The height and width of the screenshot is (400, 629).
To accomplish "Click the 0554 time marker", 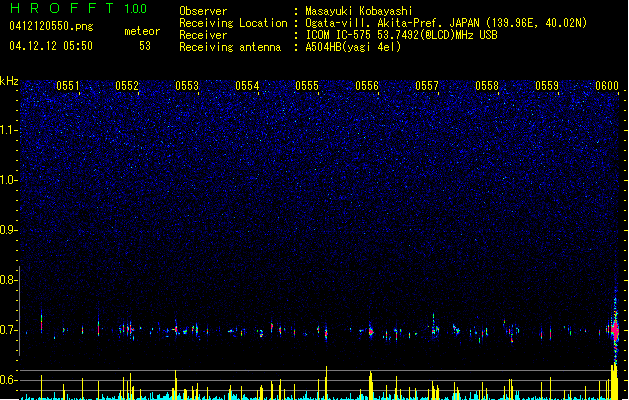I will (x=247, y=86).
